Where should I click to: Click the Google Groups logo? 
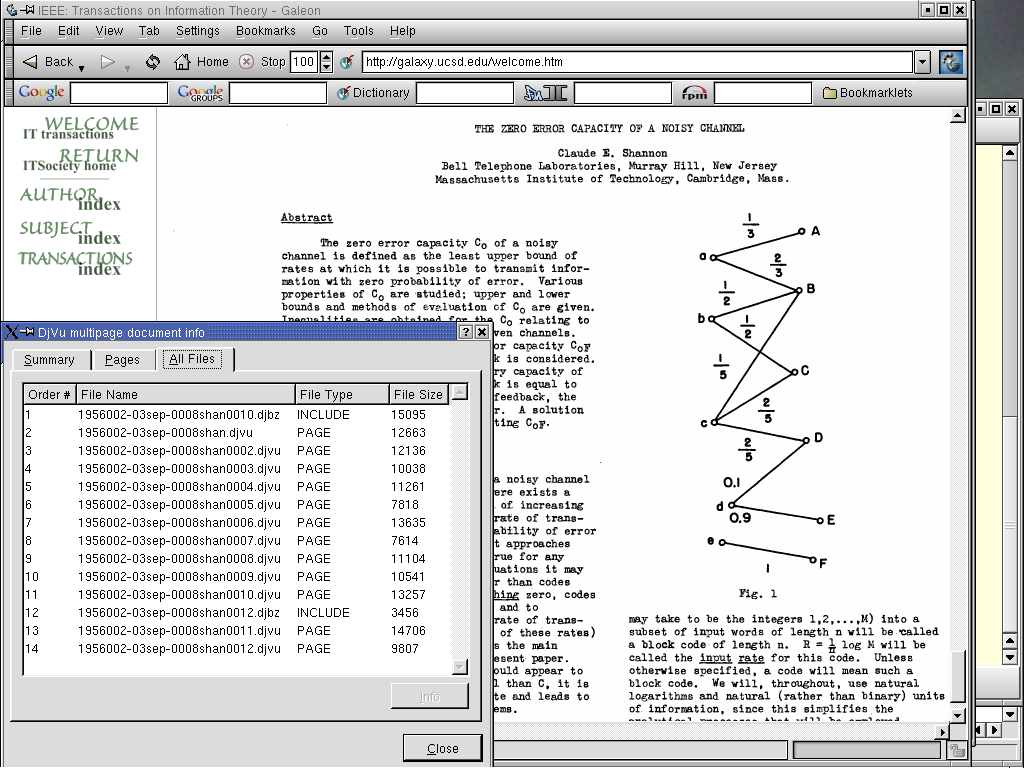pyautogui.click(x=200, y=93)
